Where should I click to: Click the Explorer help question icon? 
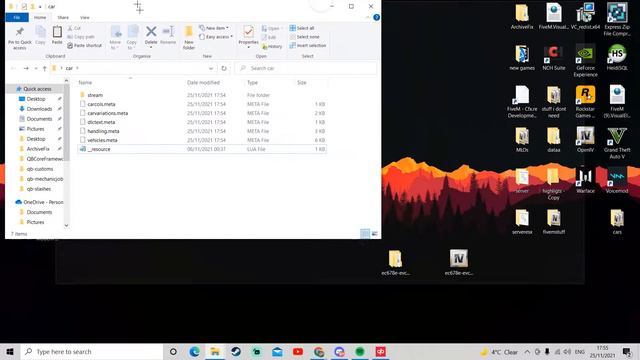(376, 18)
